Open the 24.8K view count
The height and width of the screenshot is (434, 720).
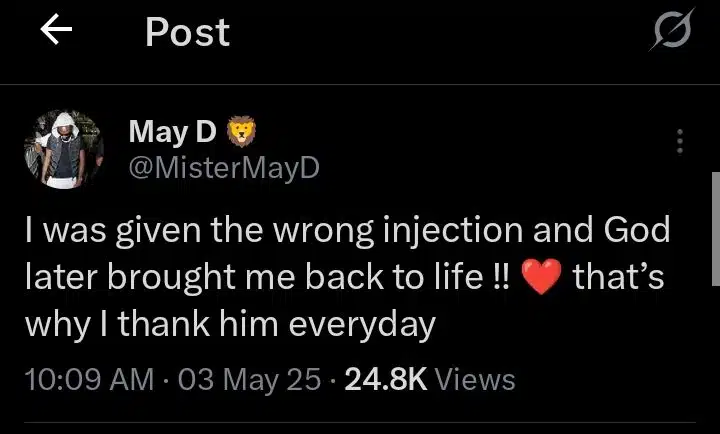[384, 379]
